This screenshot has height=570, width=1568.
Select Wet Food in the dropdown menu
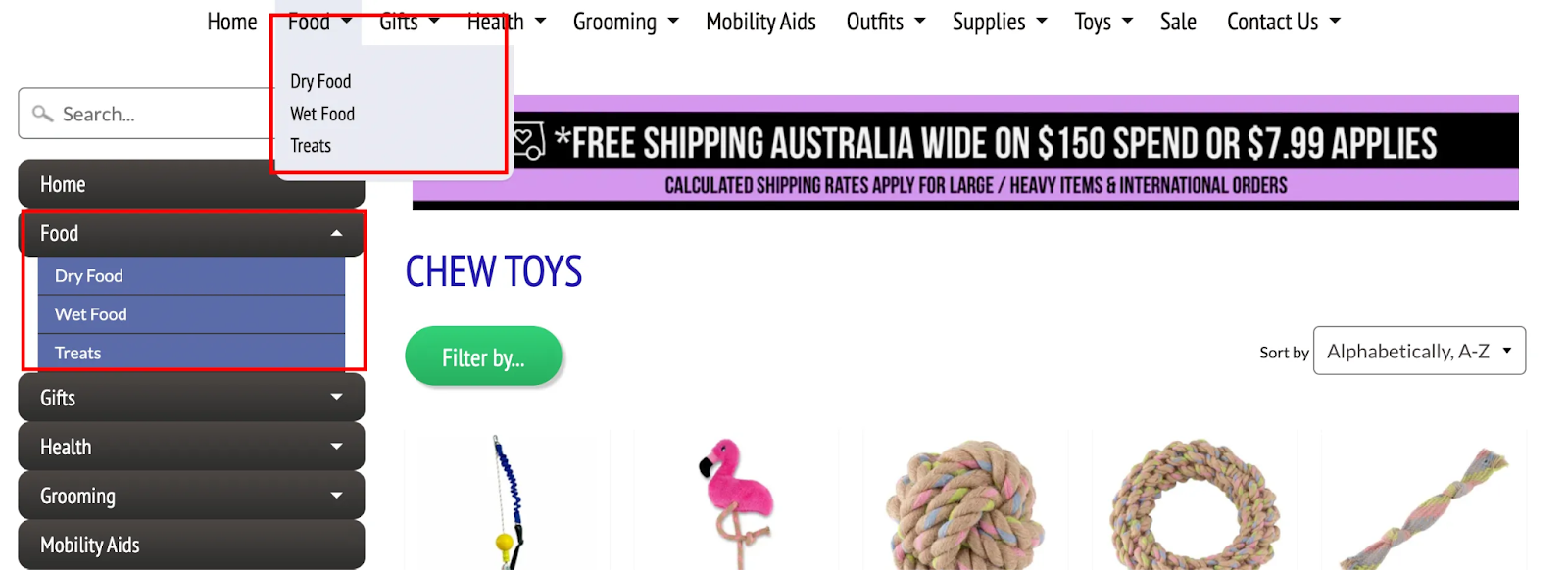pyautogui.click(x=322, y=114)
